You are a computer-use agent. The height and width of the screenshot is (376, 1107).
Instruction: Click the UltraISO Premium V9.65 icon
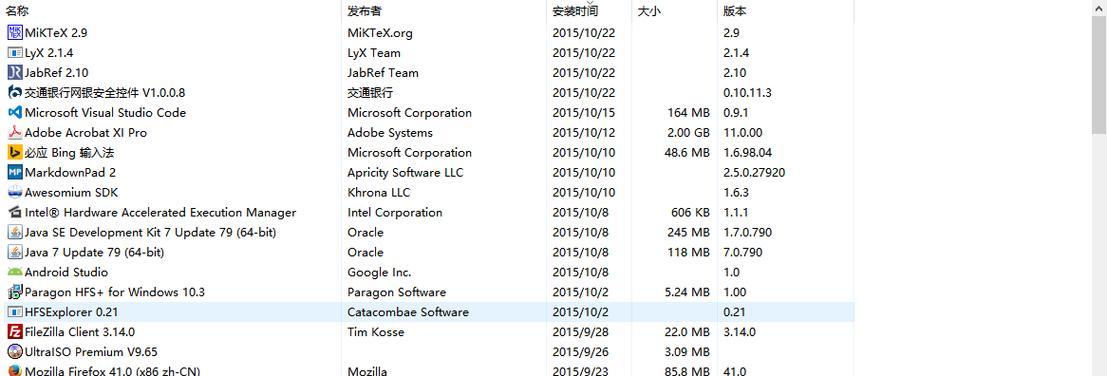coord(15,351)
